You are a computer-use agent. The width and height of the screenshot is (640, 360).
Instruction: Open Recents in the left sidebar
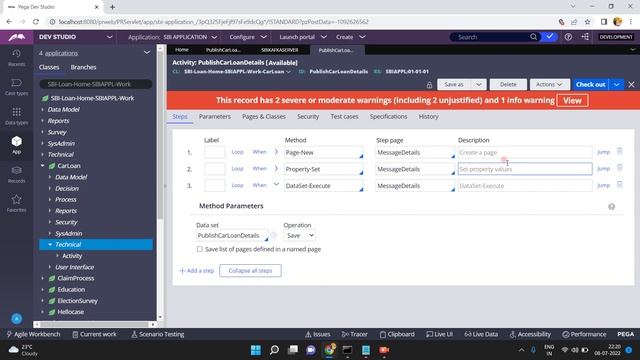tap(16, 57)
